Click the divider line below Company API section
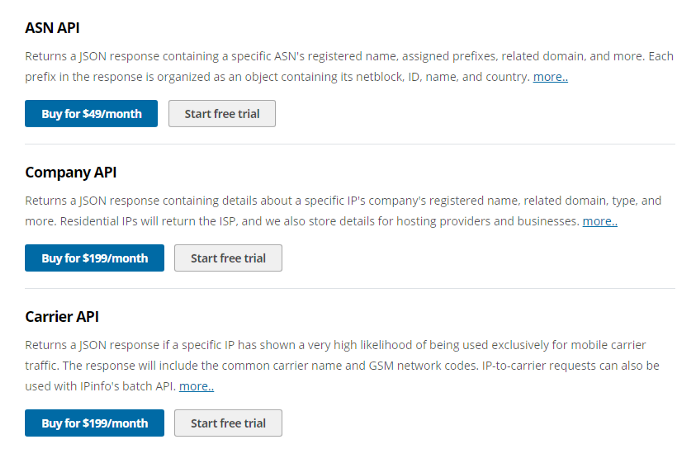 point(350,288)
